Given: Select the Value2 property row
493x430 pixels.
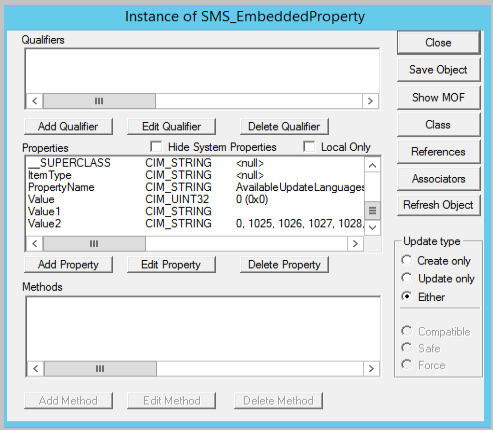Looking at the screenshot, I should [196, 223].
